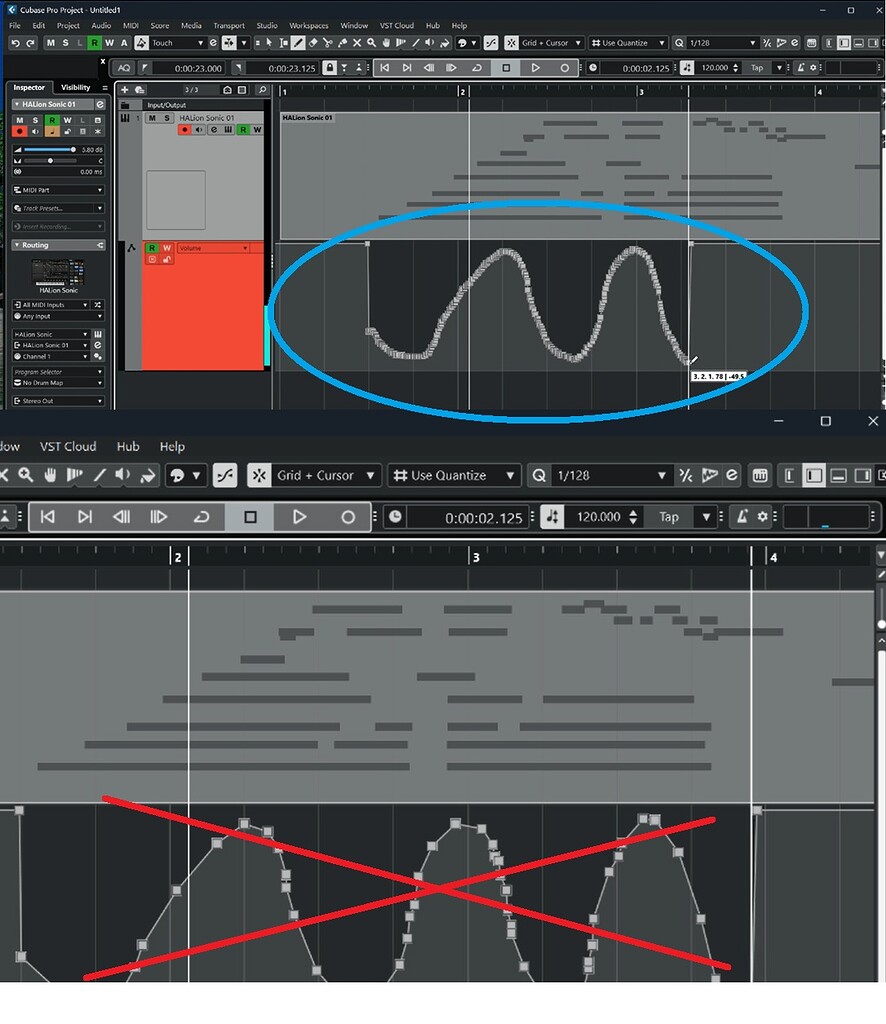This screenshot has width=886, height=1024.
Task: Activate the Mute tool in the toolbar
Action: coord(357,43)
